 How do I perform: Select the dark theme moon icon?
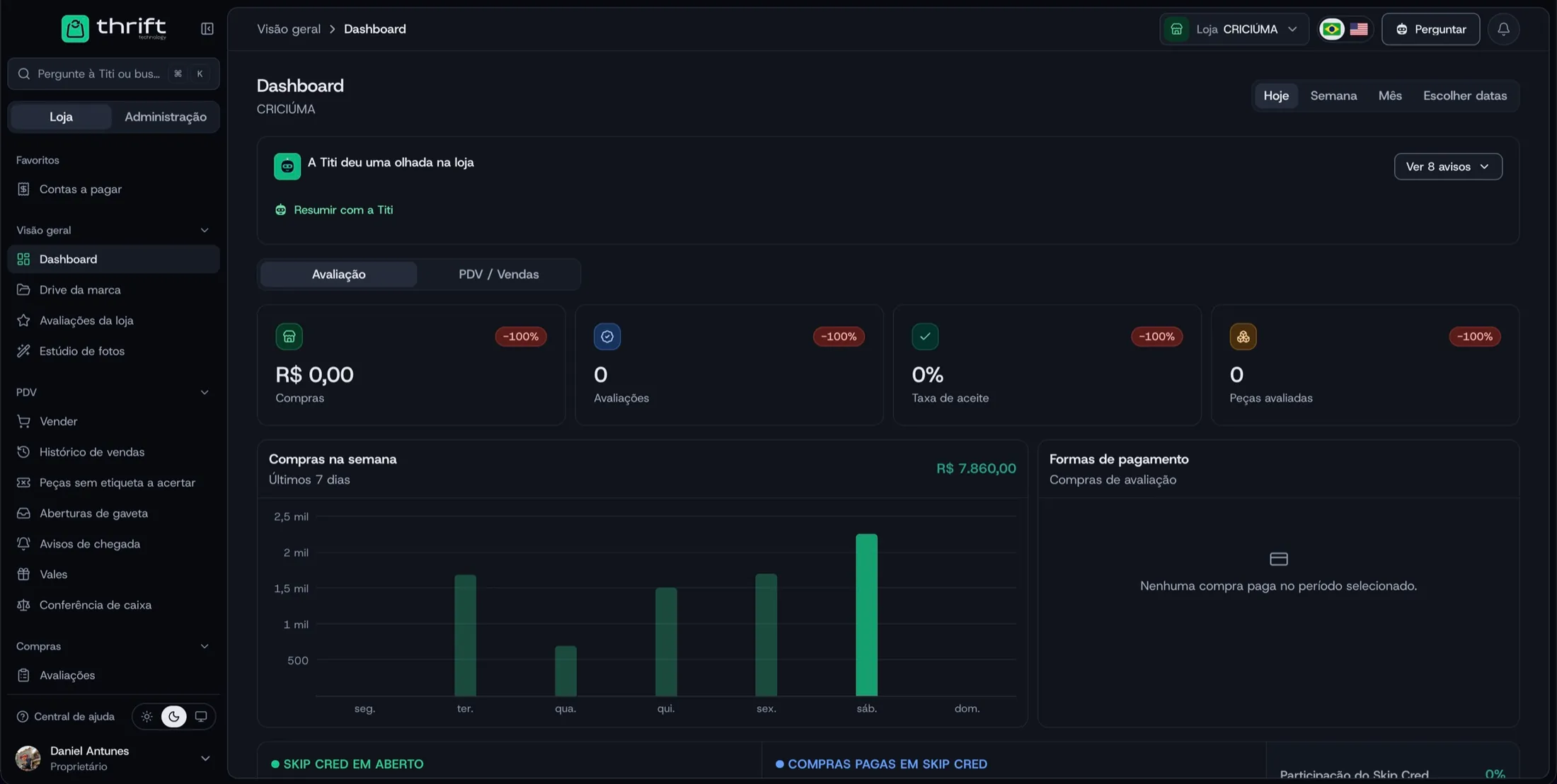pos(173,717)
